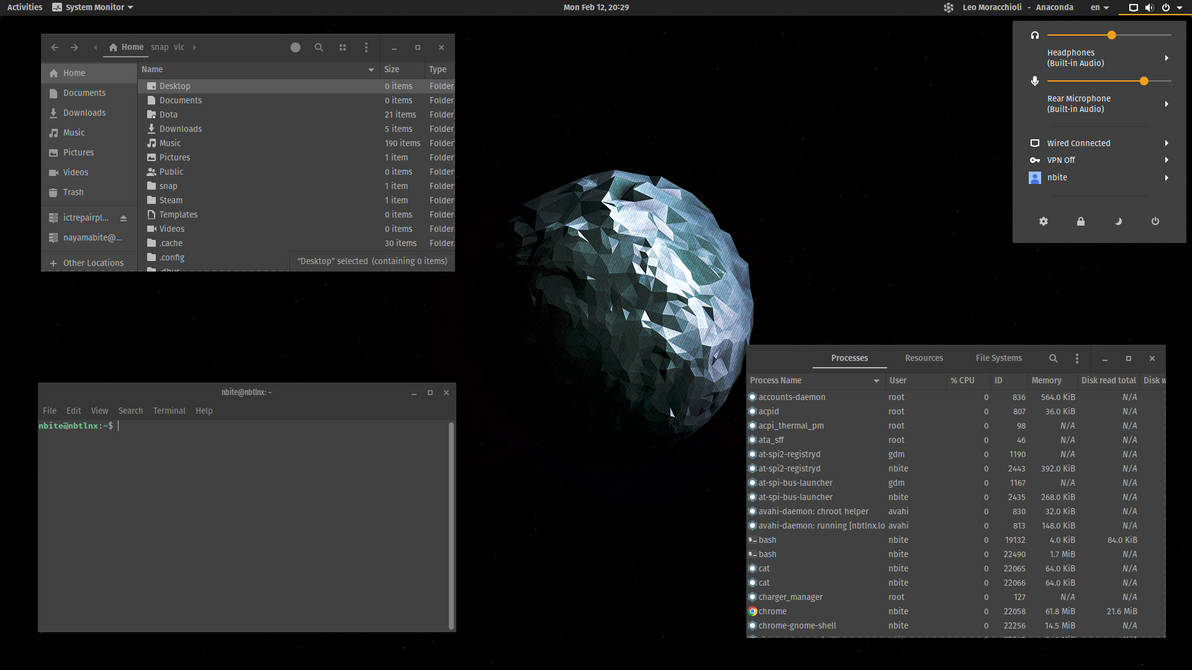Click Activities in the top bar
Screen dimensions: 1192x670
(x=25, y=7)
